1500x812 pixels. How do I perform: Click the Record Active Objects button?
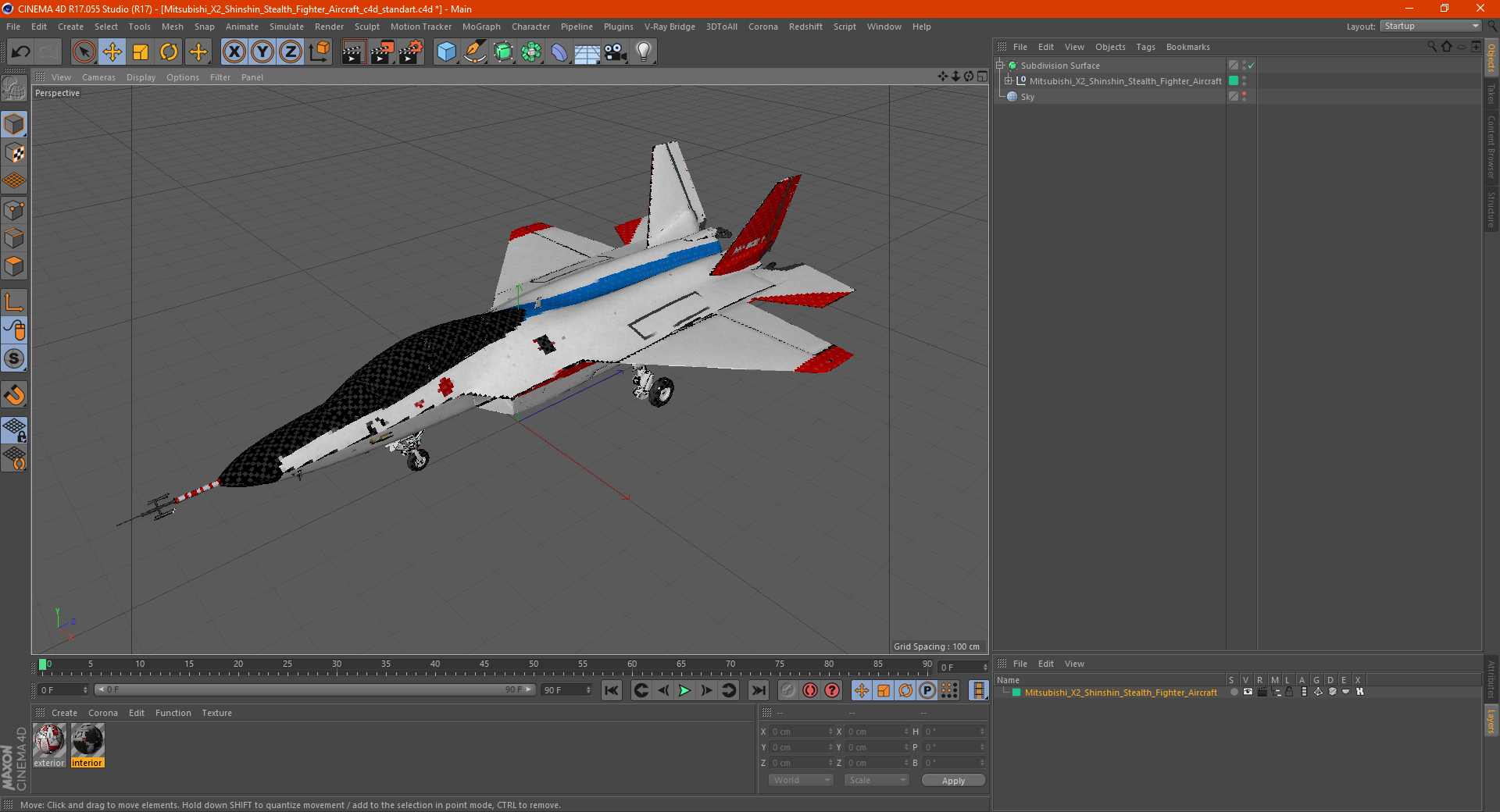[787, 690]
